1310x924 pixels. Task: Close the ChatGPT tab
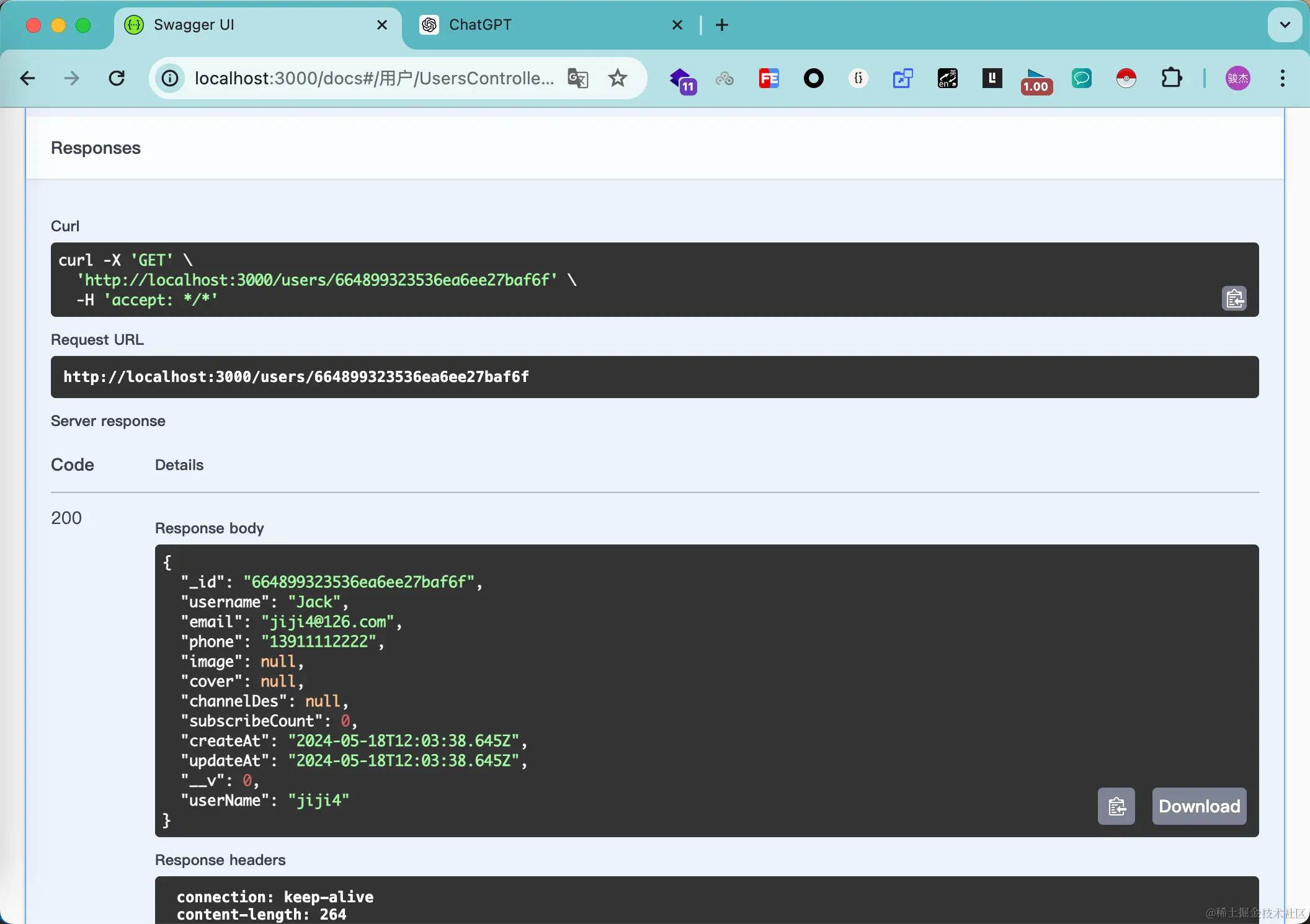pos(677,25)
